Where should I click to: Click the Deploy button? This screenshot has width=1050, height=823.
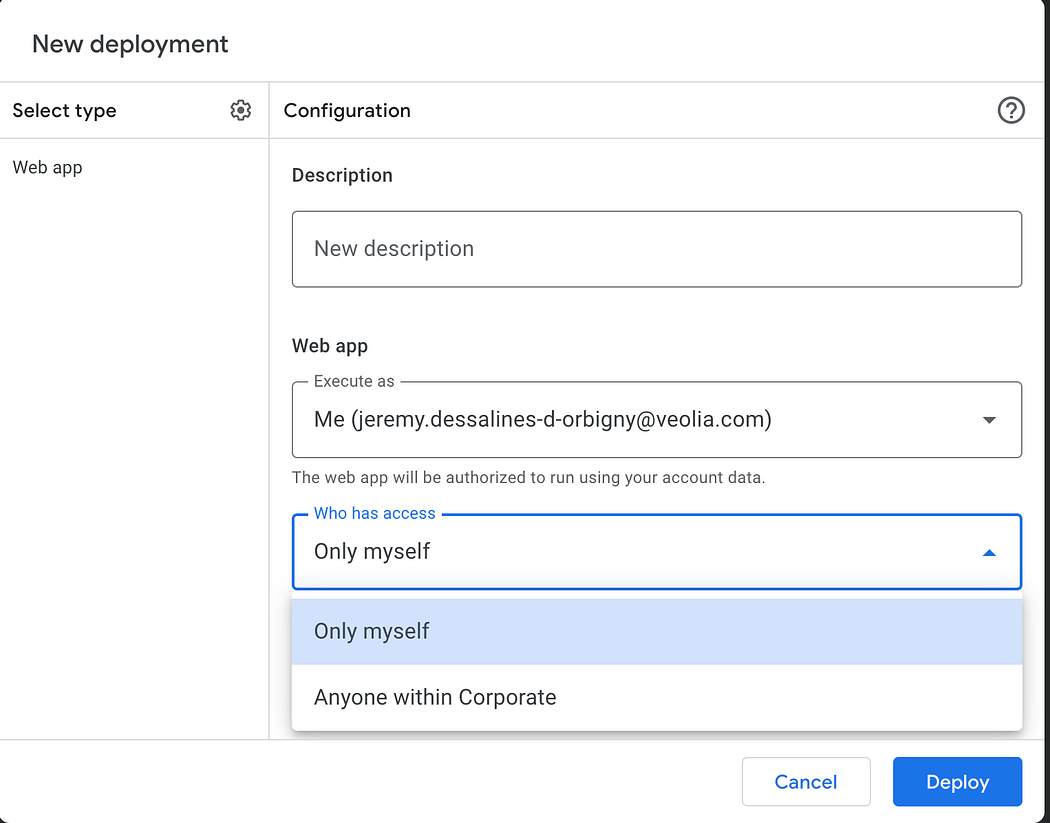(x=957, y=782)
